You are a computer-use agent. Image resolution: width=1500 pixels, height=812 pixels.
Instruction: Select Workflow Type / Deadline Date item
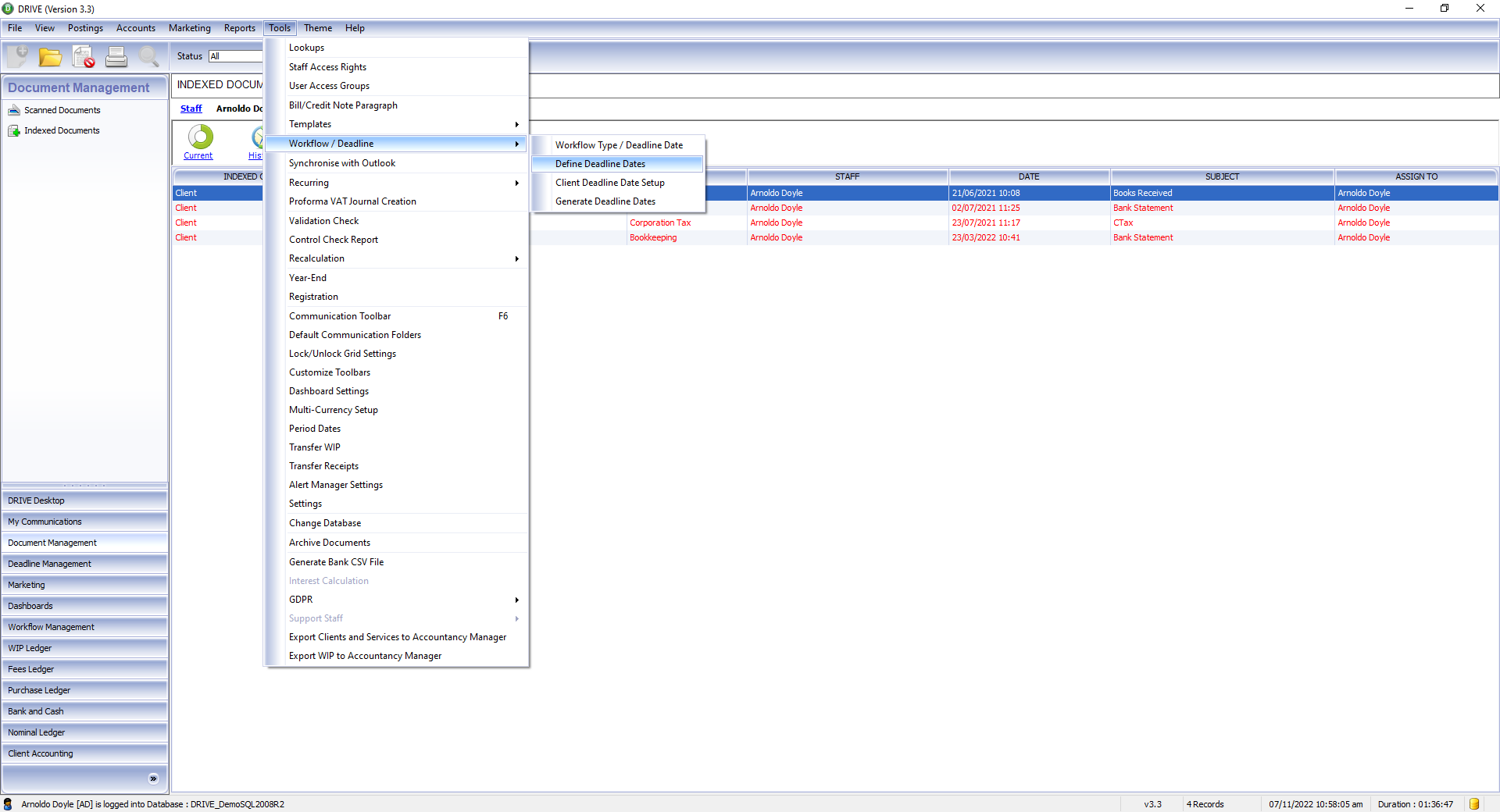tap(617, 145)
